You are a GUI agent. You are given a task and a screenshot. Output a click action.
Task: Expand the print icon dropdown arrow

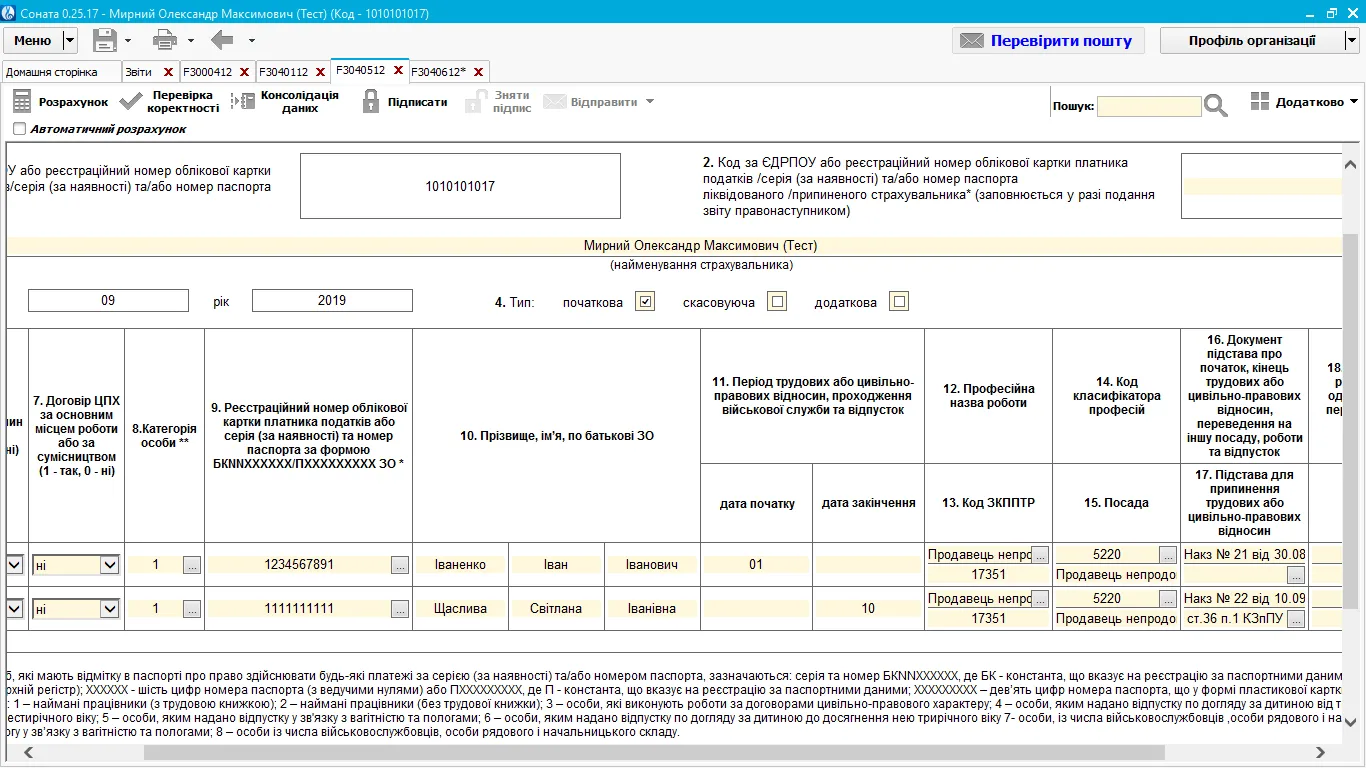(x=190, y=41)
